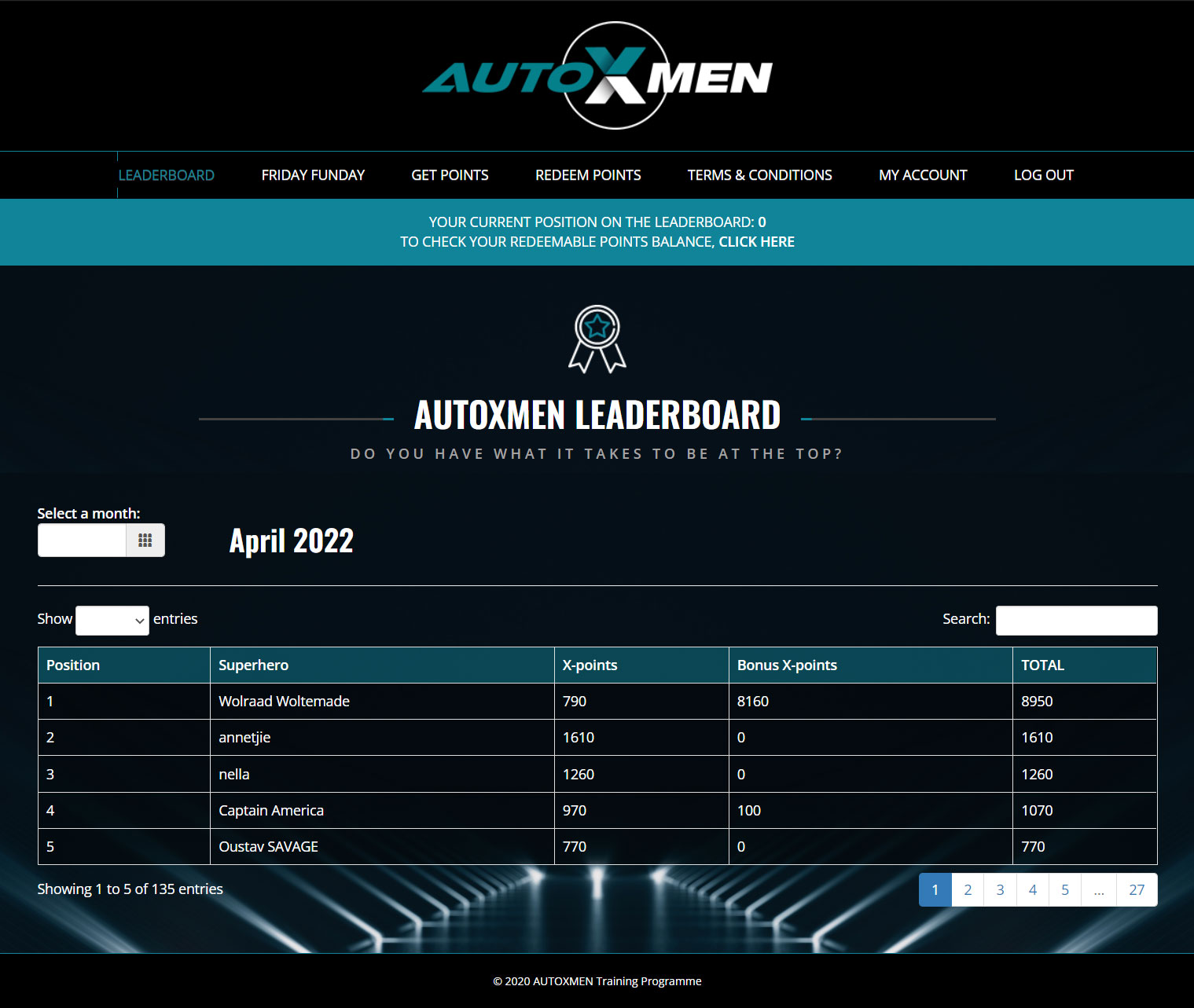Viewport: 1194px width, 1008px height.
Task: Open My Account page
Action: [x=923, y=175]
